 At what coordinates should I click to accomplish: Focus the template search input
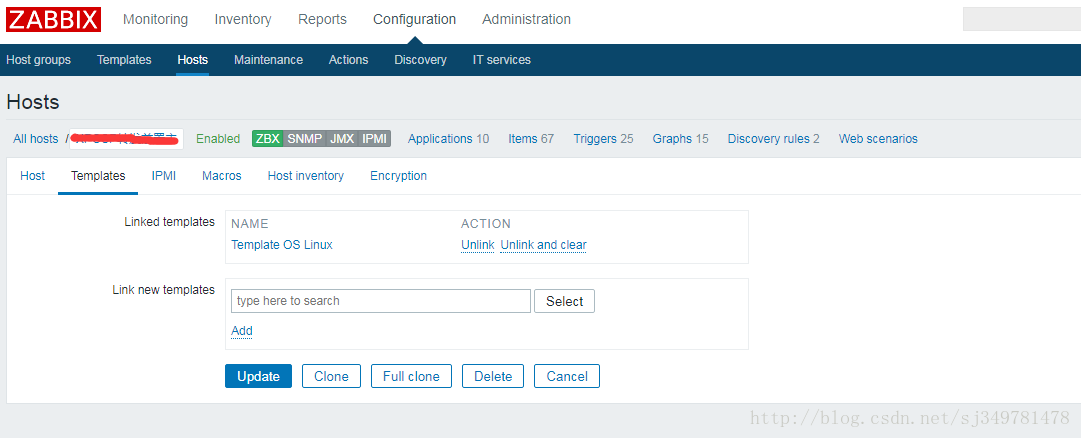pyautogui.click(x=381, y=301)
